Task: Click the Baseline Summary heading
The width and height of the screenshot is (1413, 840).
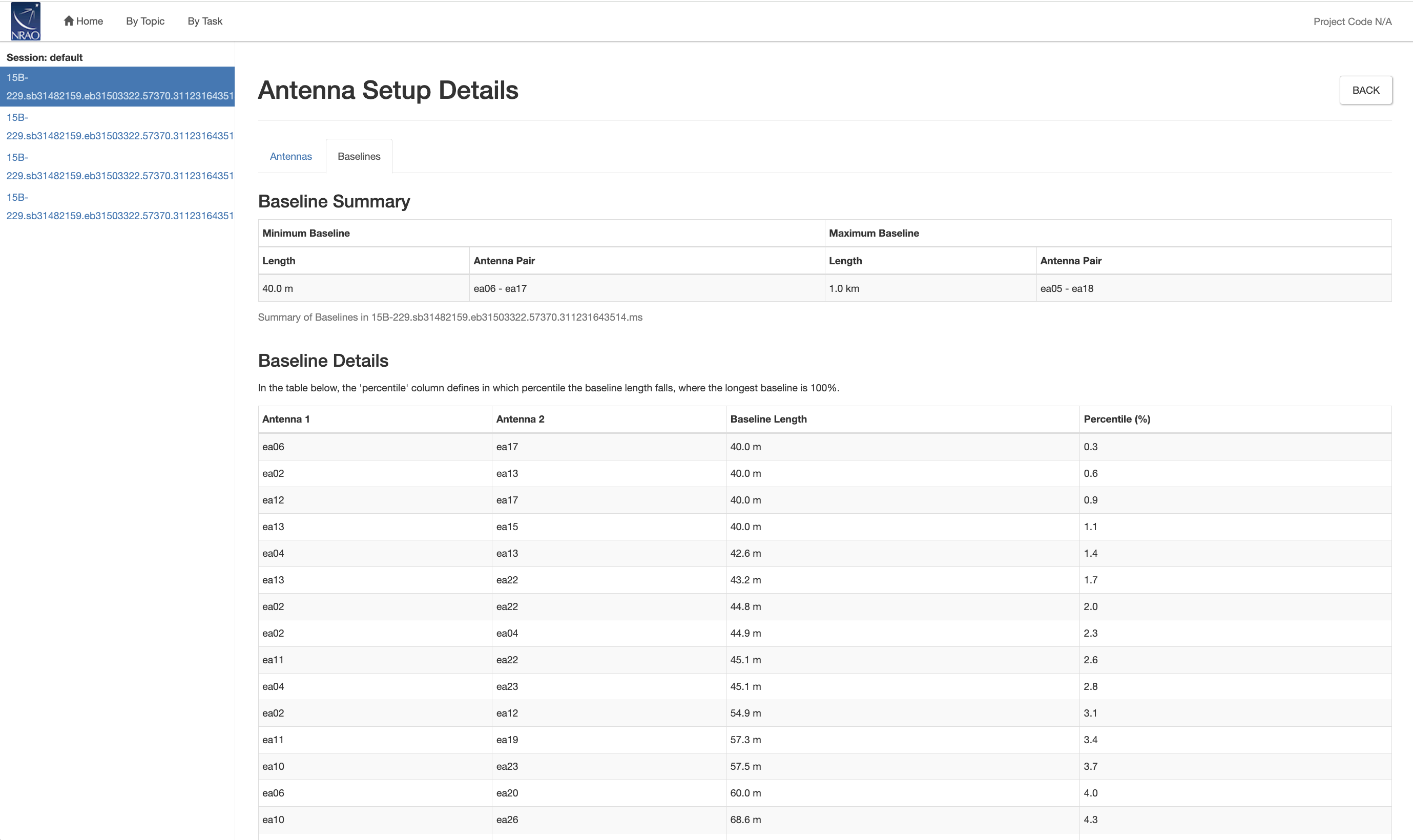Action: coord(334,201)
